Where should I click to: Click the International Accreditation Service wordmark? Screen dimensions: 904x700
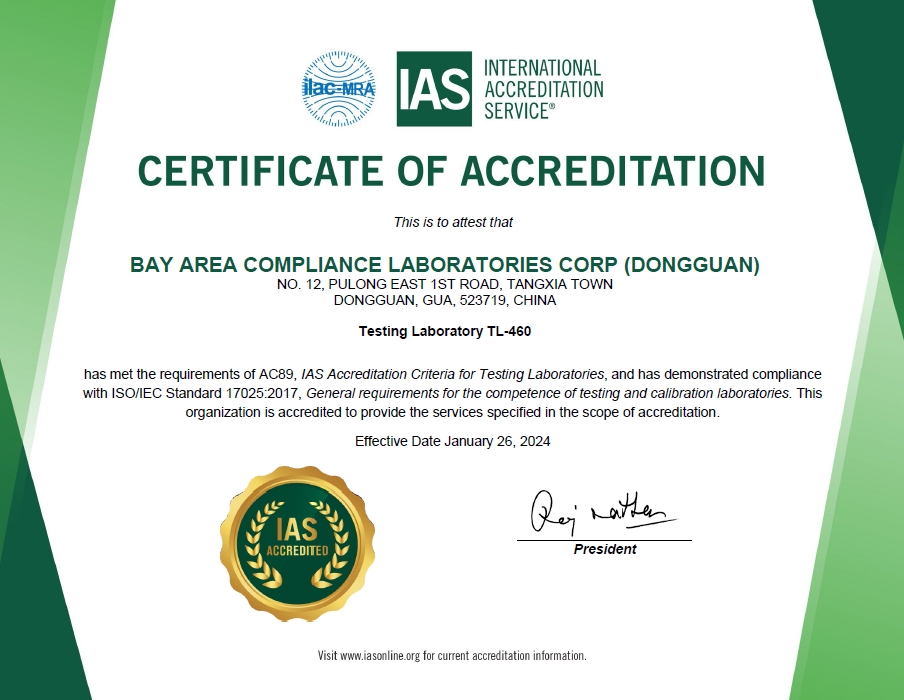(x=543, y=89)
